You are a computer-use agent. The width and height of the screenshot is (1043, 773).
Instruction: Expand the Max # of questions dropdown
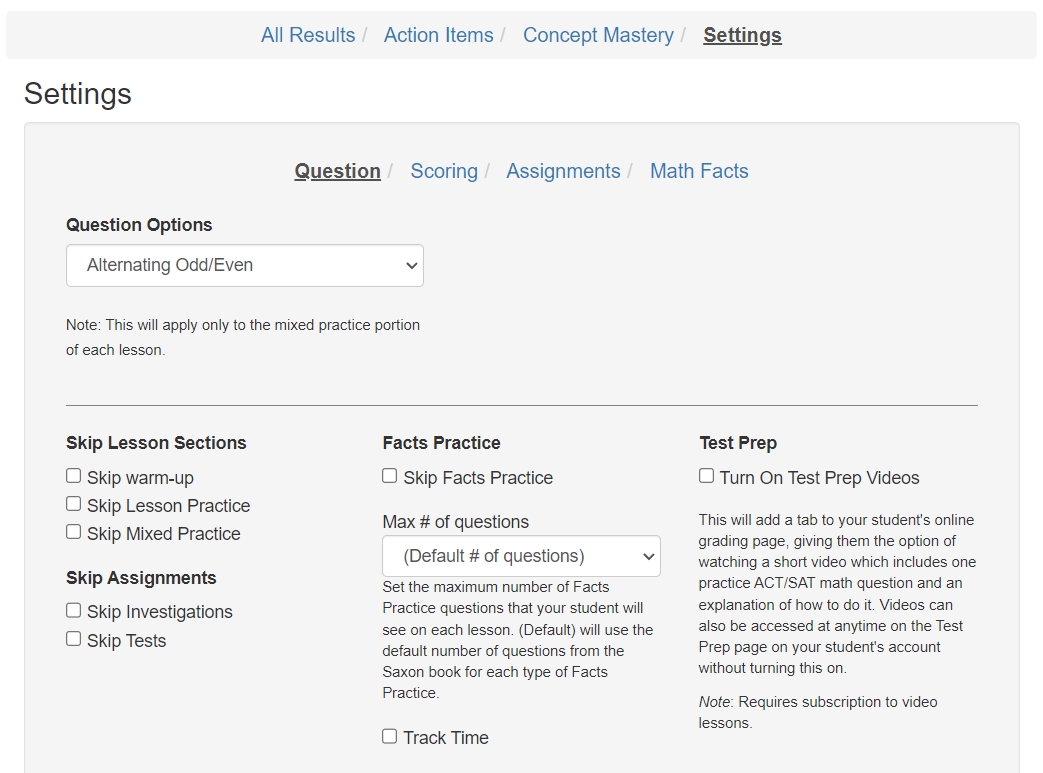(522, 556)
